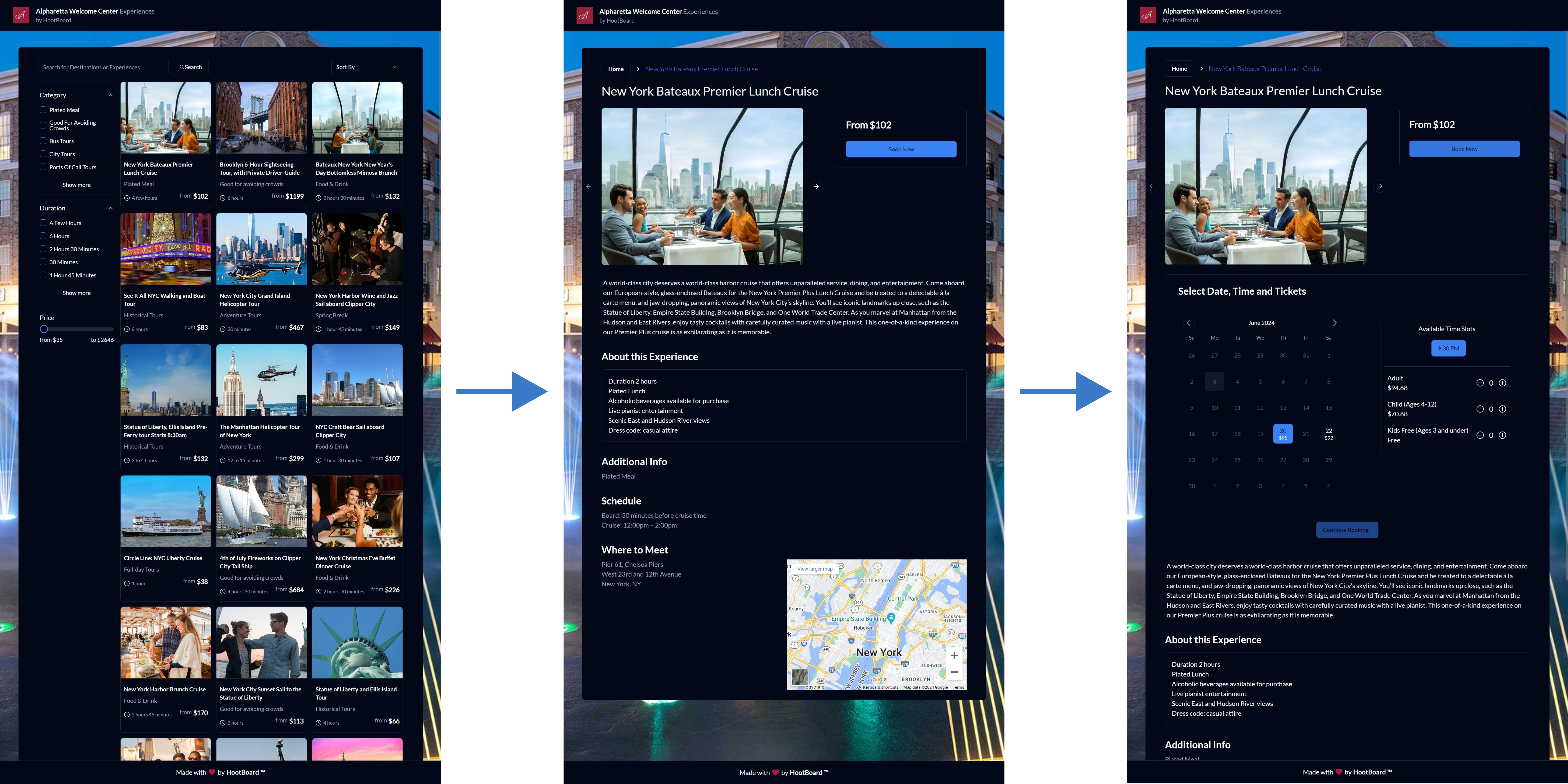
Task: Toggle the 30 Minutes duration filter
Action: [43, 262]
